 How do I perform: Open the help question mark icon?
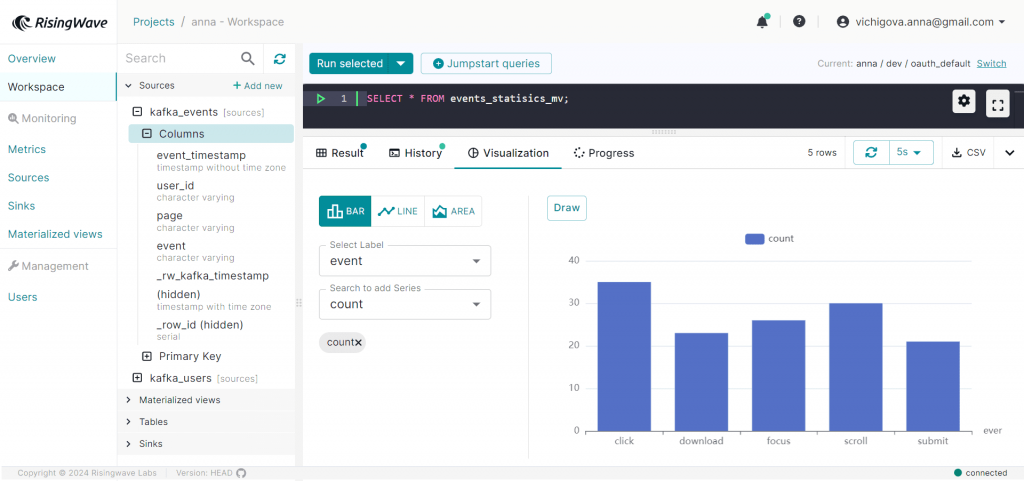click(x=799, y=22)
